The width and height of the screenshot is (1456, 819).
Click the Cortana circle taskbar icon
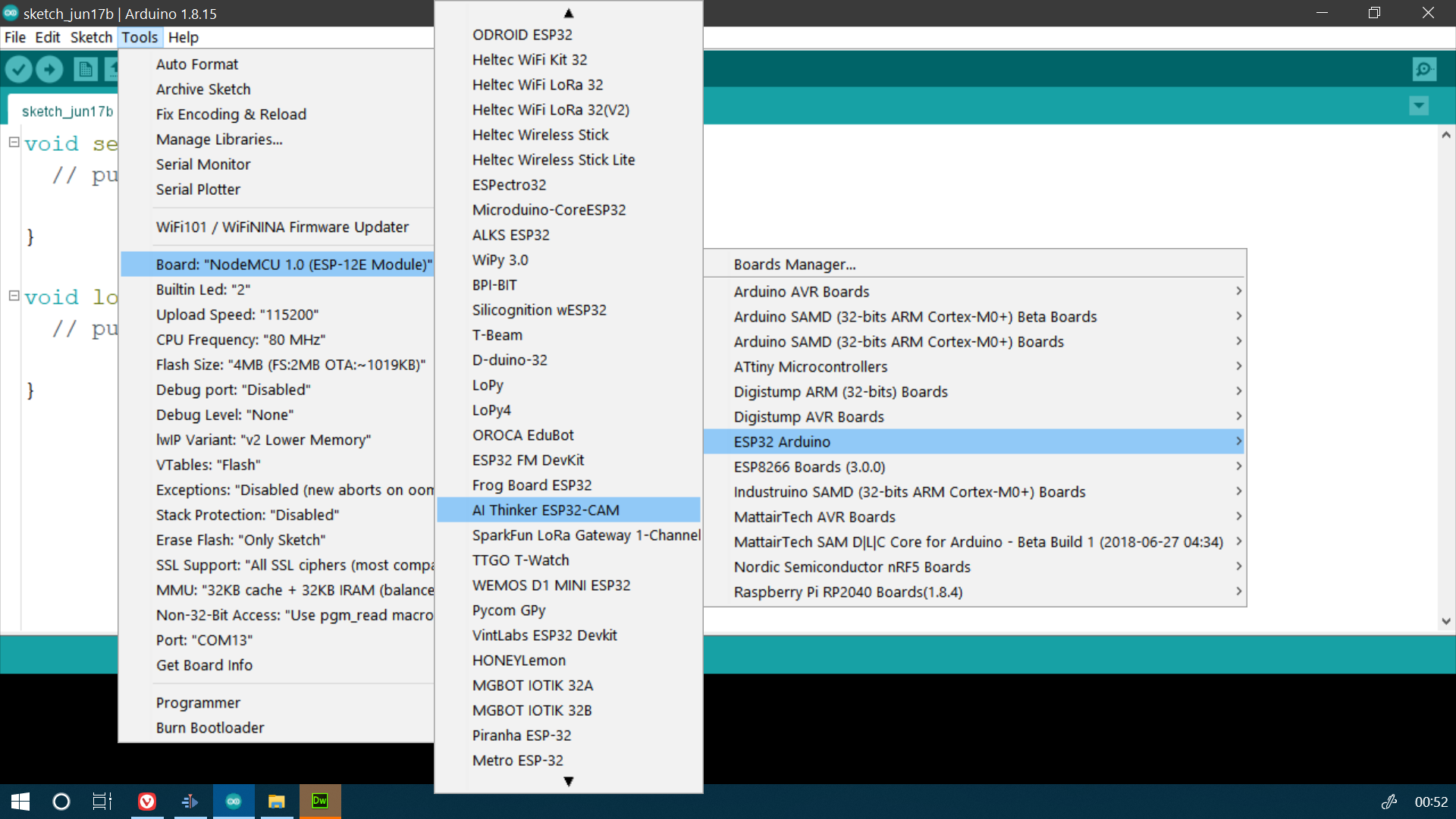61,802
